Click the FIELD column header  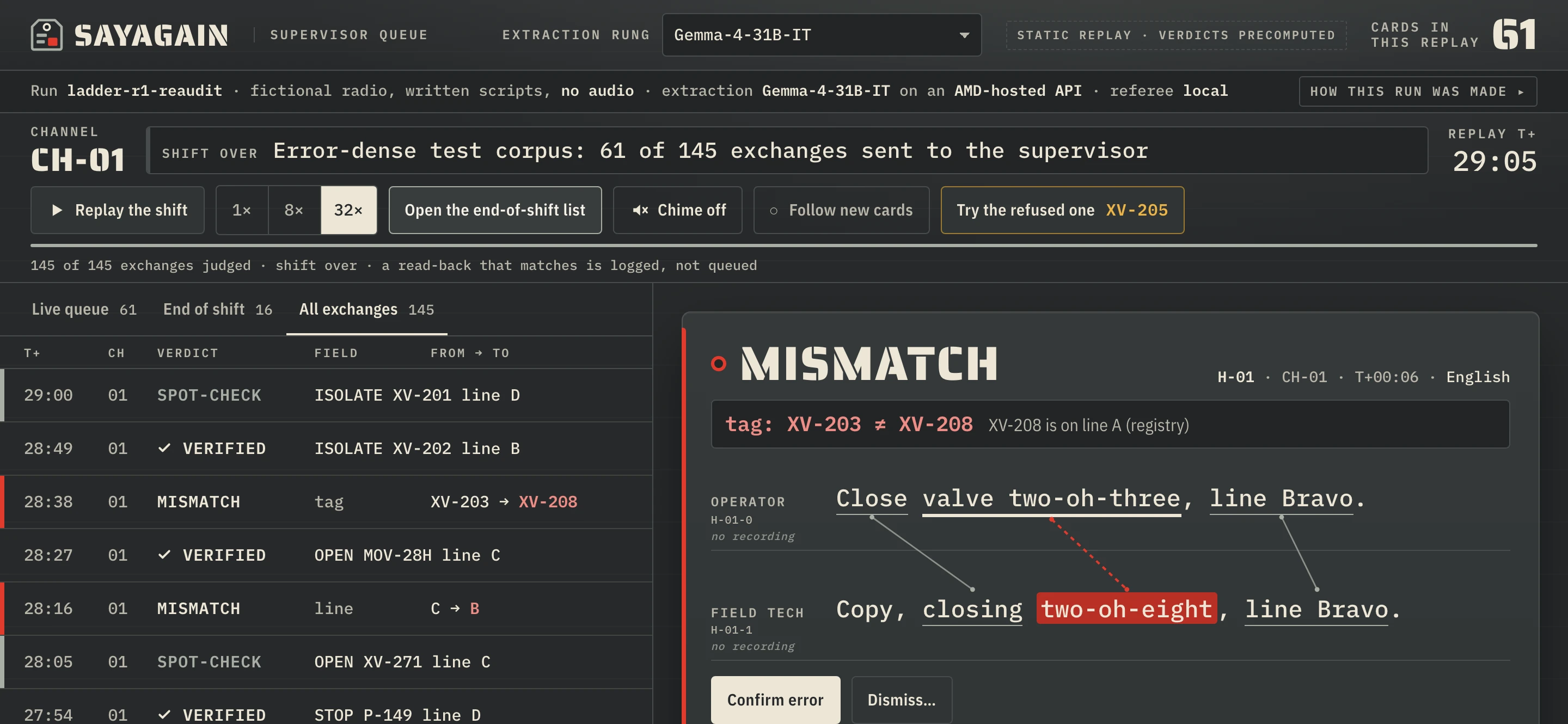[336, 353]
